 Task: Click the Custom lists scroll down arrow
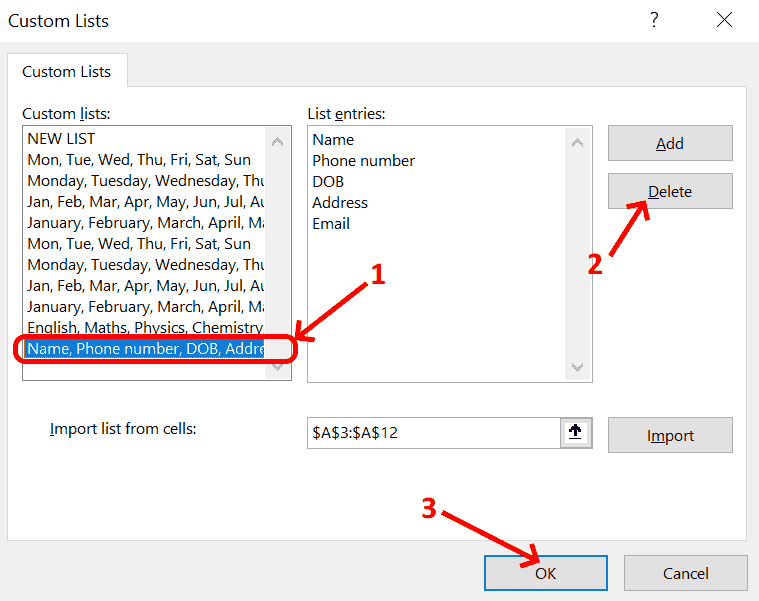[x=277, y=367]
